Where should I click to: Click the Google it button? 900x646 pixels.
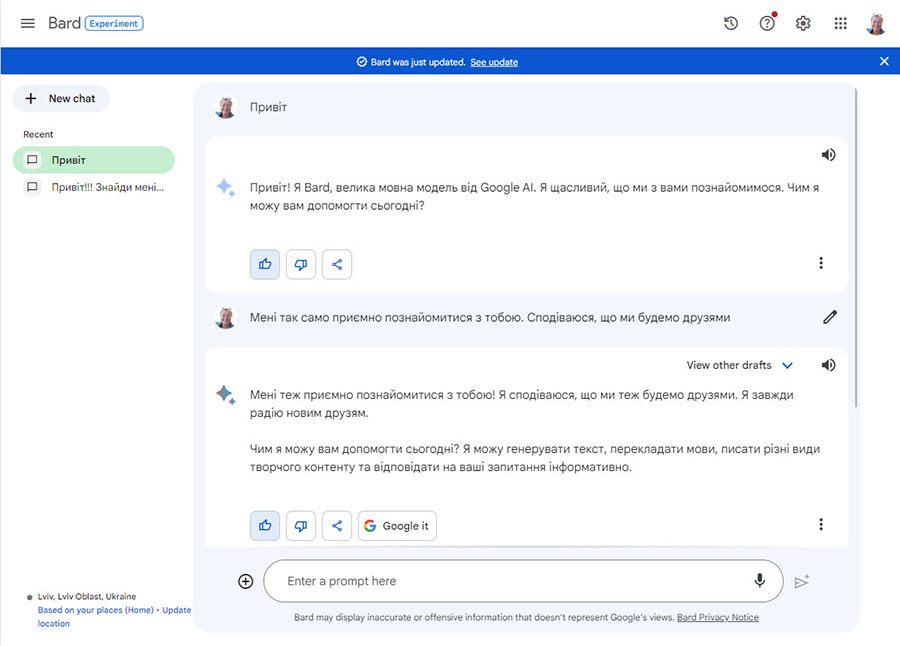click(397, 525)
